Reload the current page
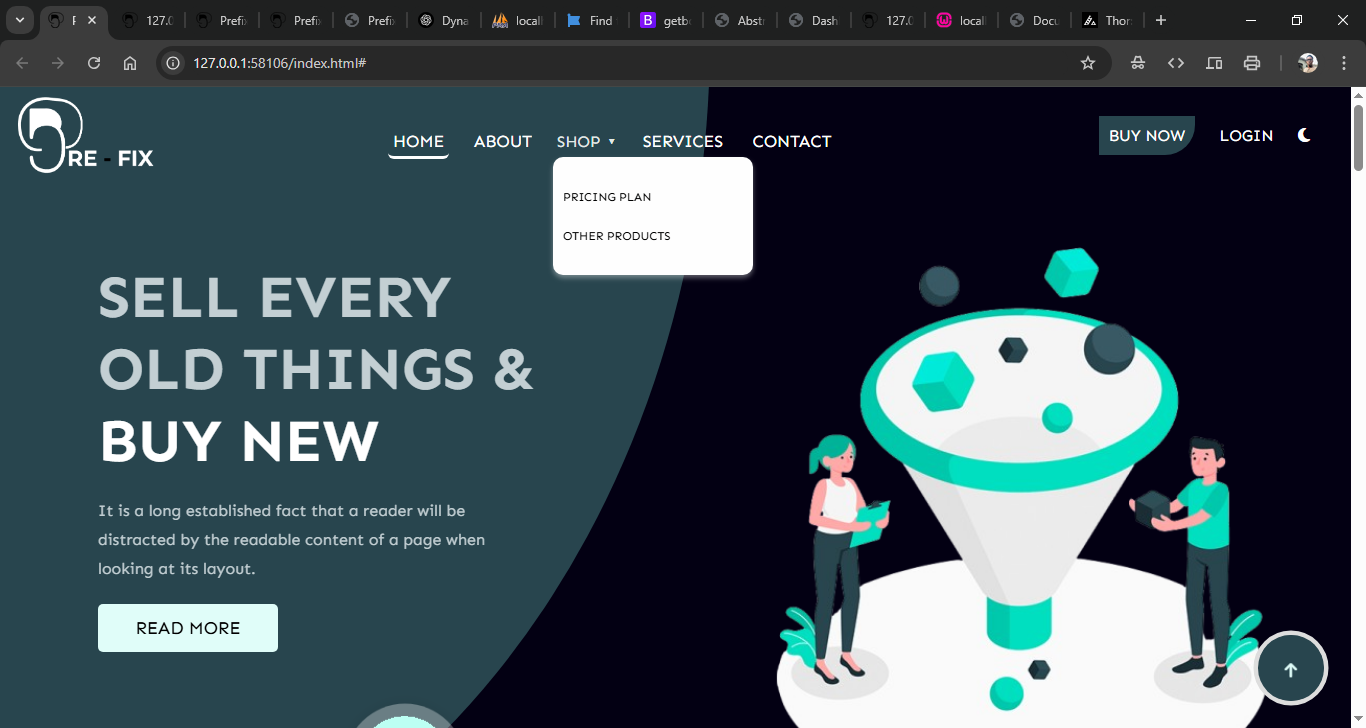Image resolution: width=1366 pixels, height=728 pixels. pyautogui.click(x=94, y=63)
